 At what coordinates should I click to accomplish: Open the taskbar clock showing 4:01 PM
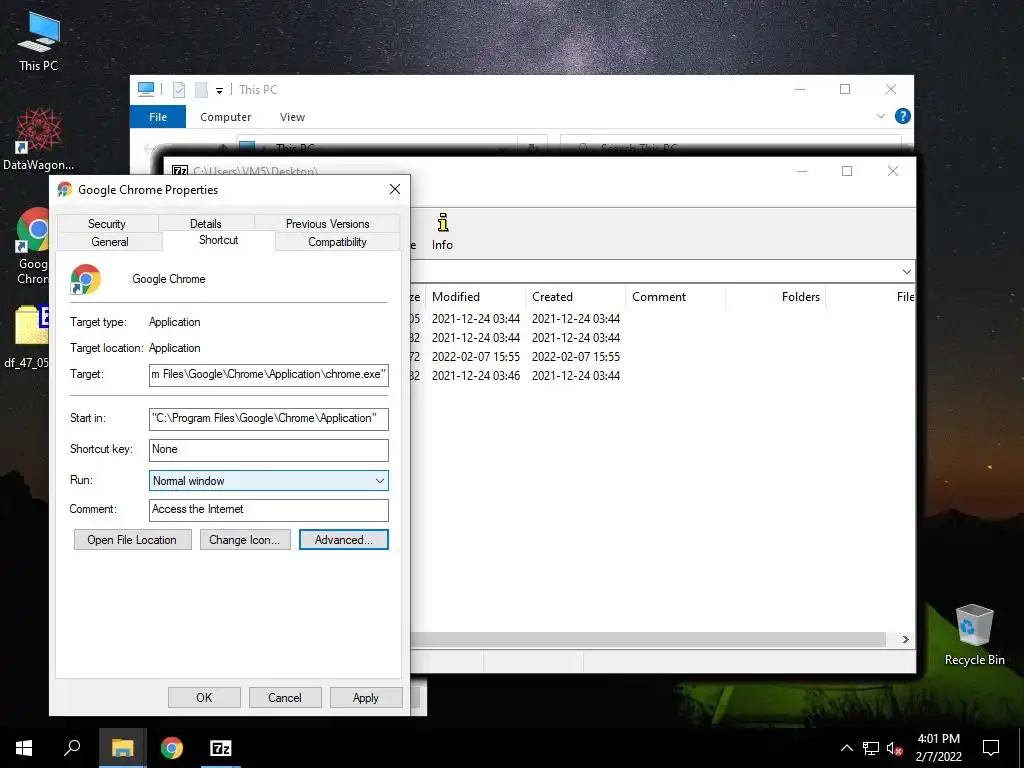pos(938,748)
